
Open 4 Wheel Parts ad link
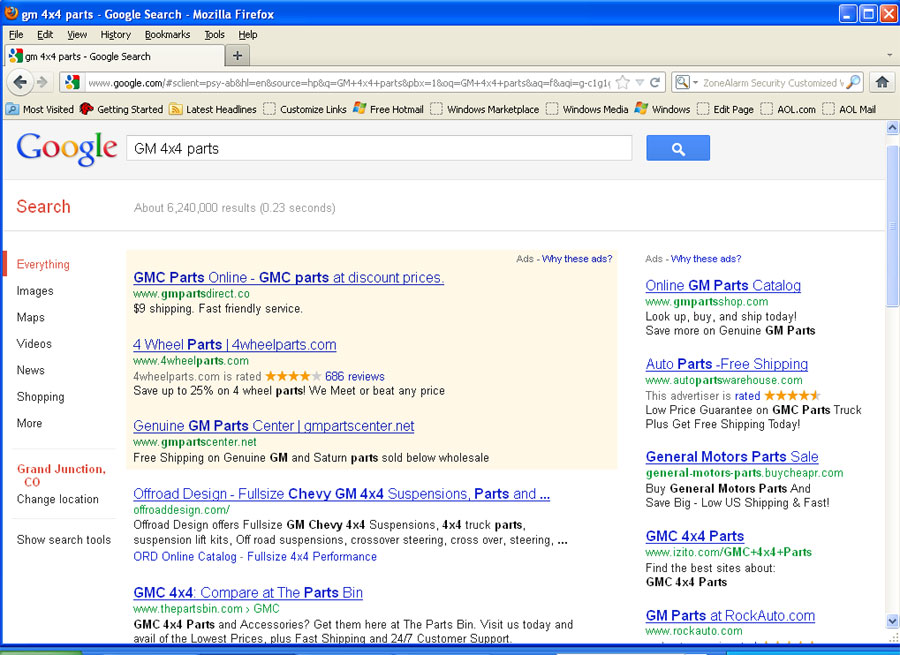pos(235,344)
